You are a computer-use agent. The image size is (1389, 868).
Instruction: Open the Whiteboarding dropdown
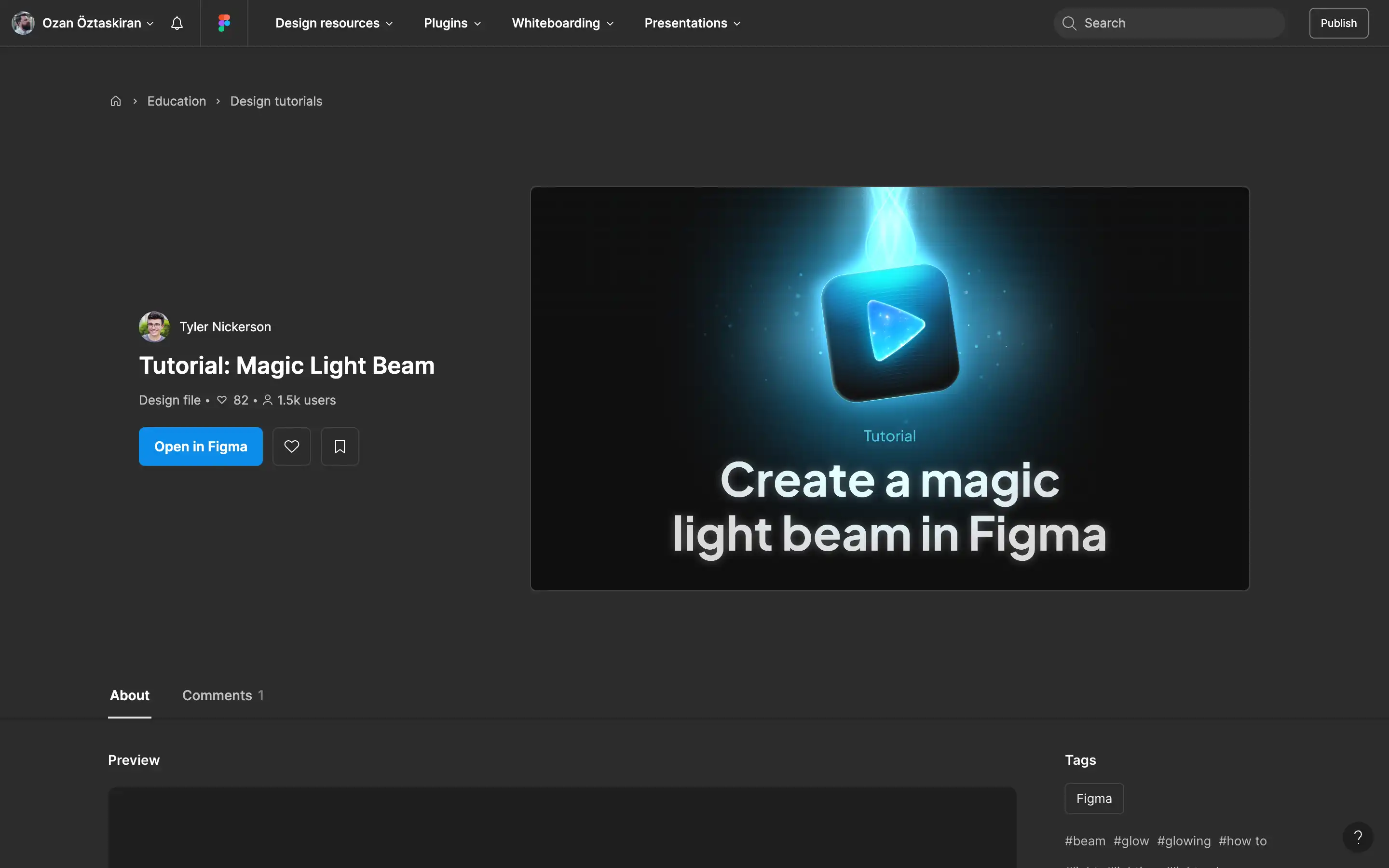tap(562, 23)
